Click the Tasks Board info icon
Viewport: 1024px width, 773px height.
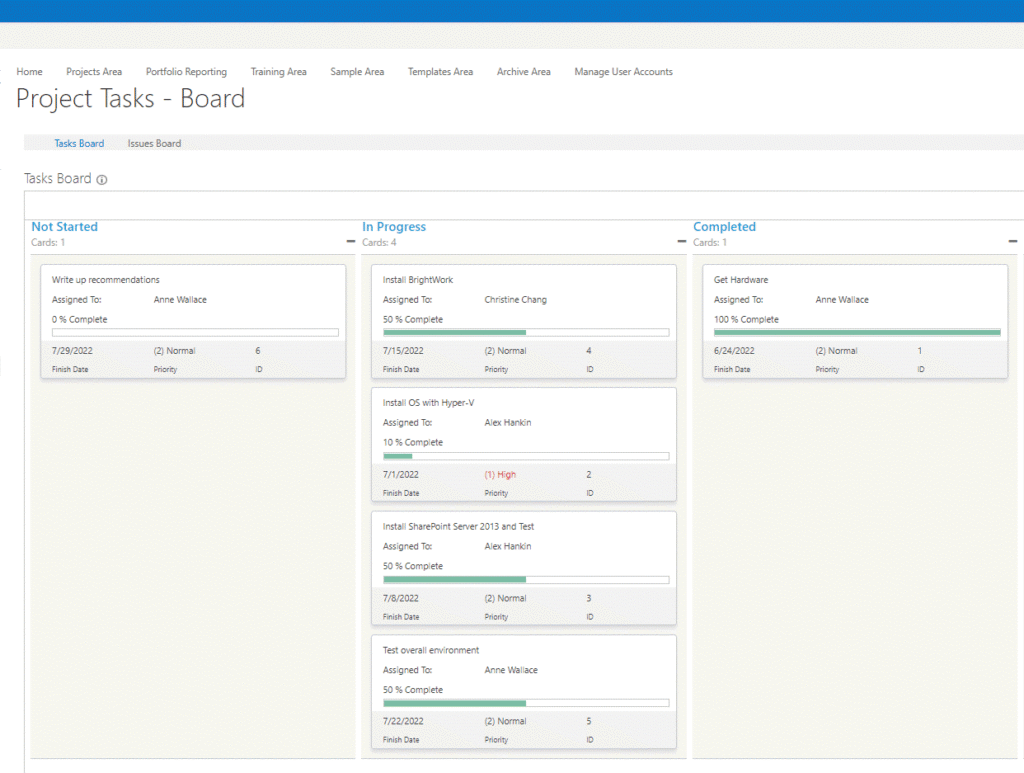(102, 180)
